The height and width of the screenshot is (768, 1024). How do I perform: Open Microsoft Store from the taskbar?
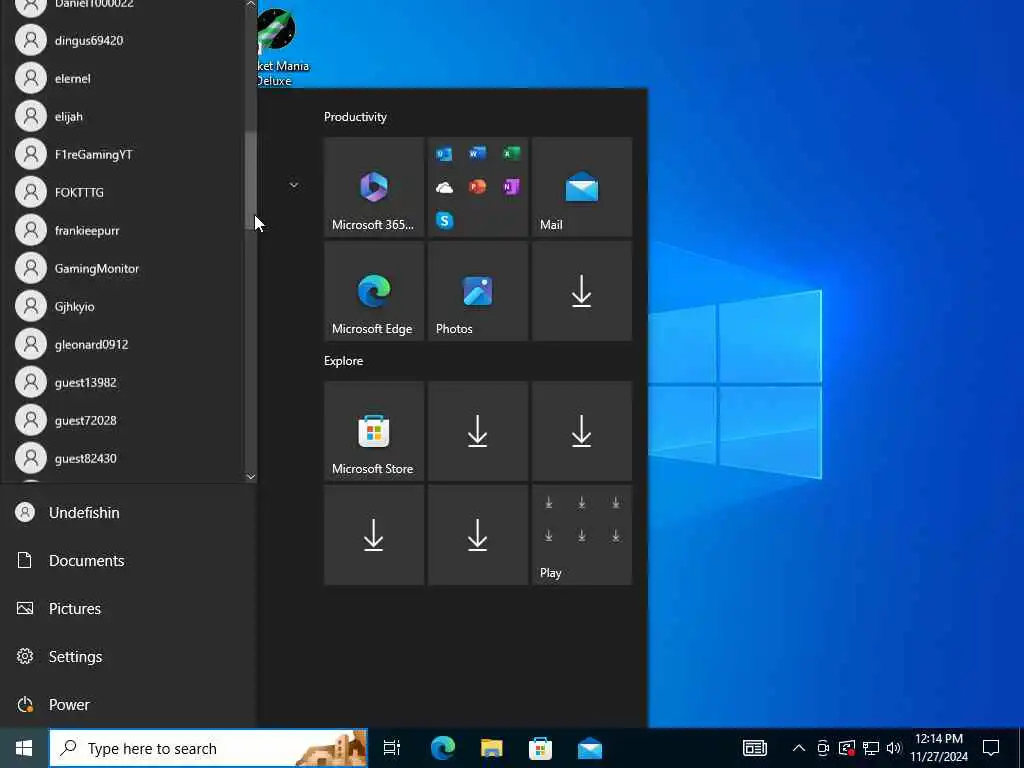(540, 748)
